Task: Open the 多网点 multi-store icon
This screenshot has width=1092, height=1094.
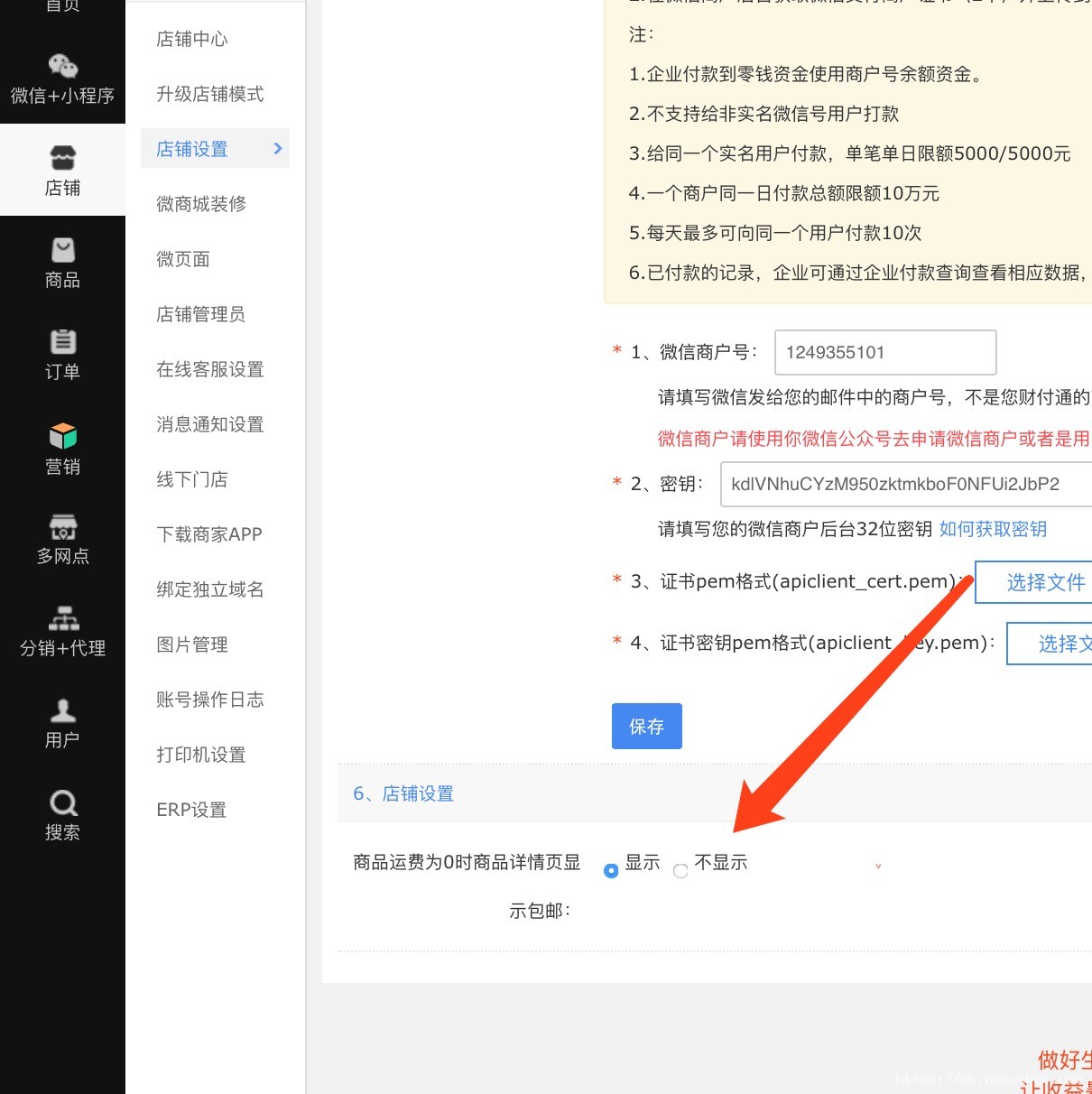Action: 62,526
